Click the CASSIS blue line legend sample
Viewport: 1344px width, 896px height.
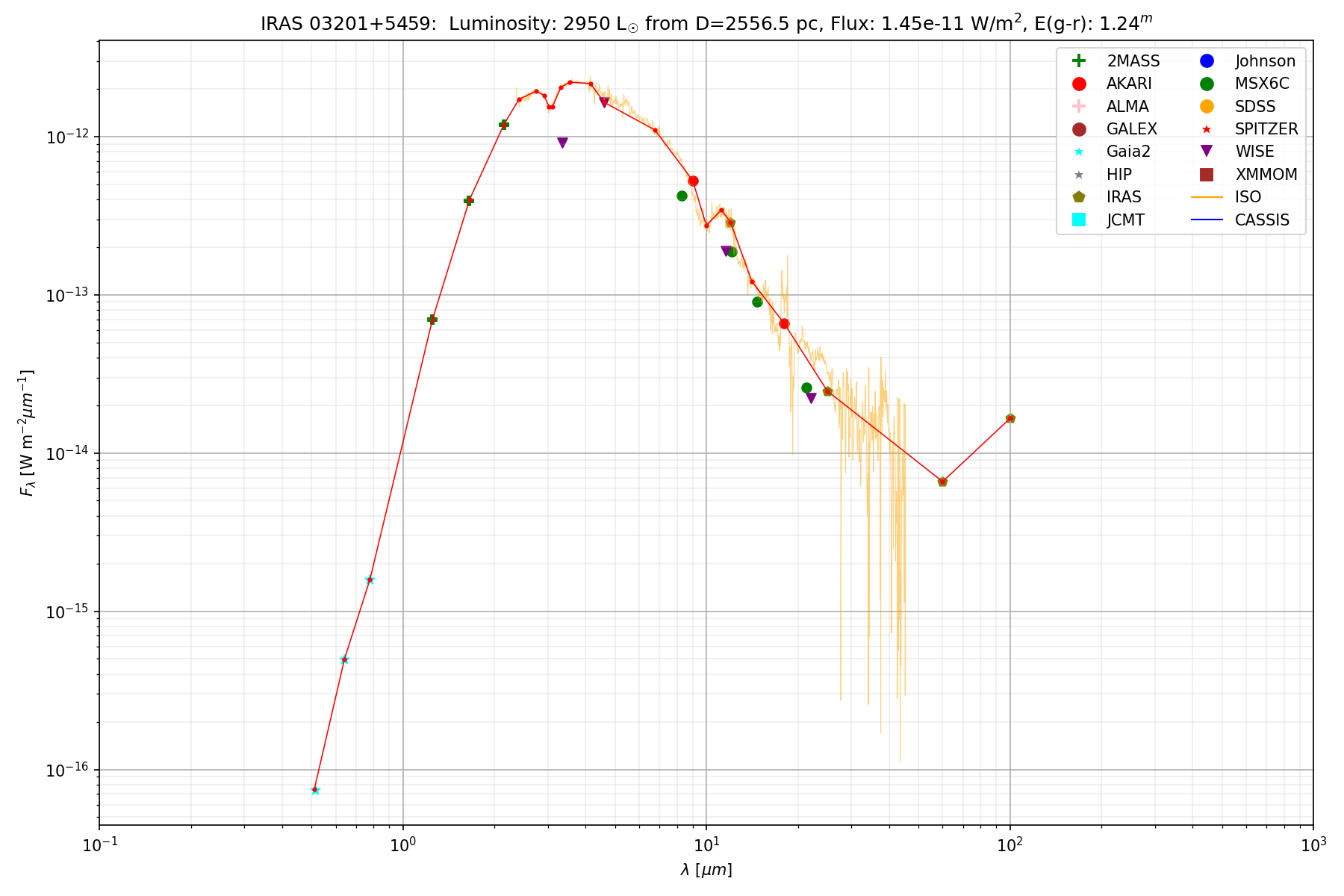click(1207, 220)
